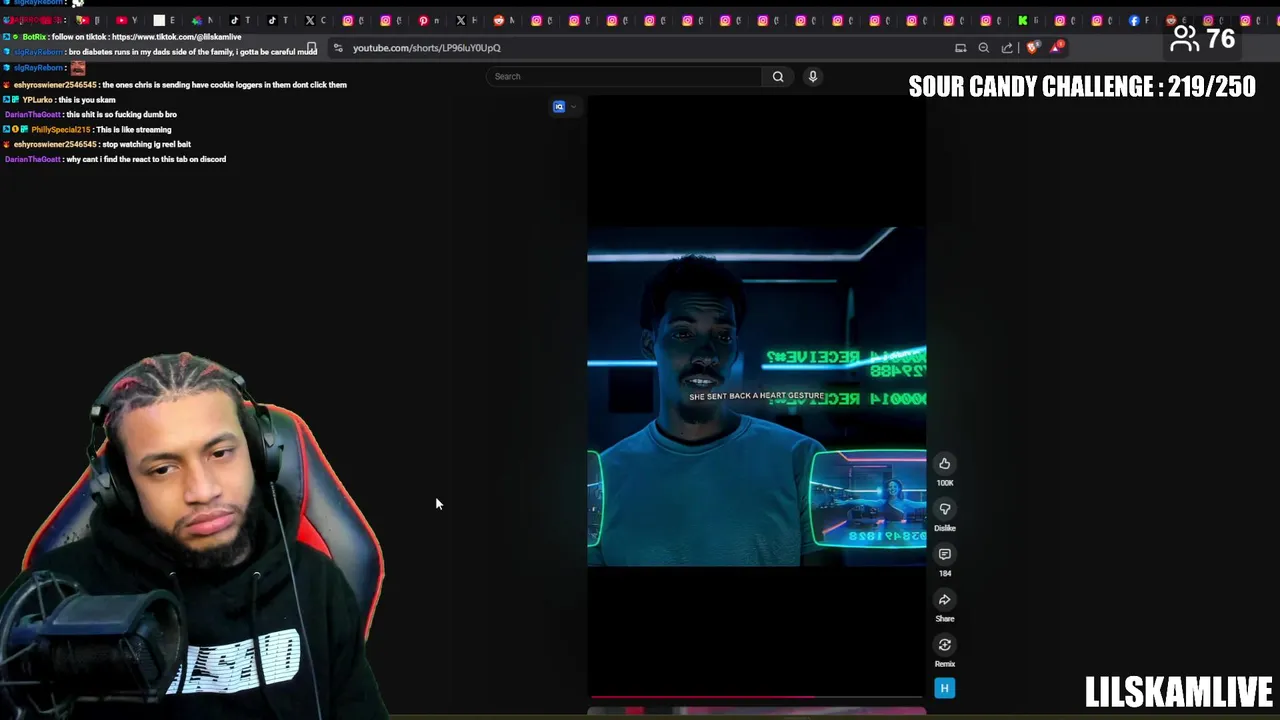Seek using the red Short progress bar
This screenshot has width=1280, height=720.
point(756,697)
